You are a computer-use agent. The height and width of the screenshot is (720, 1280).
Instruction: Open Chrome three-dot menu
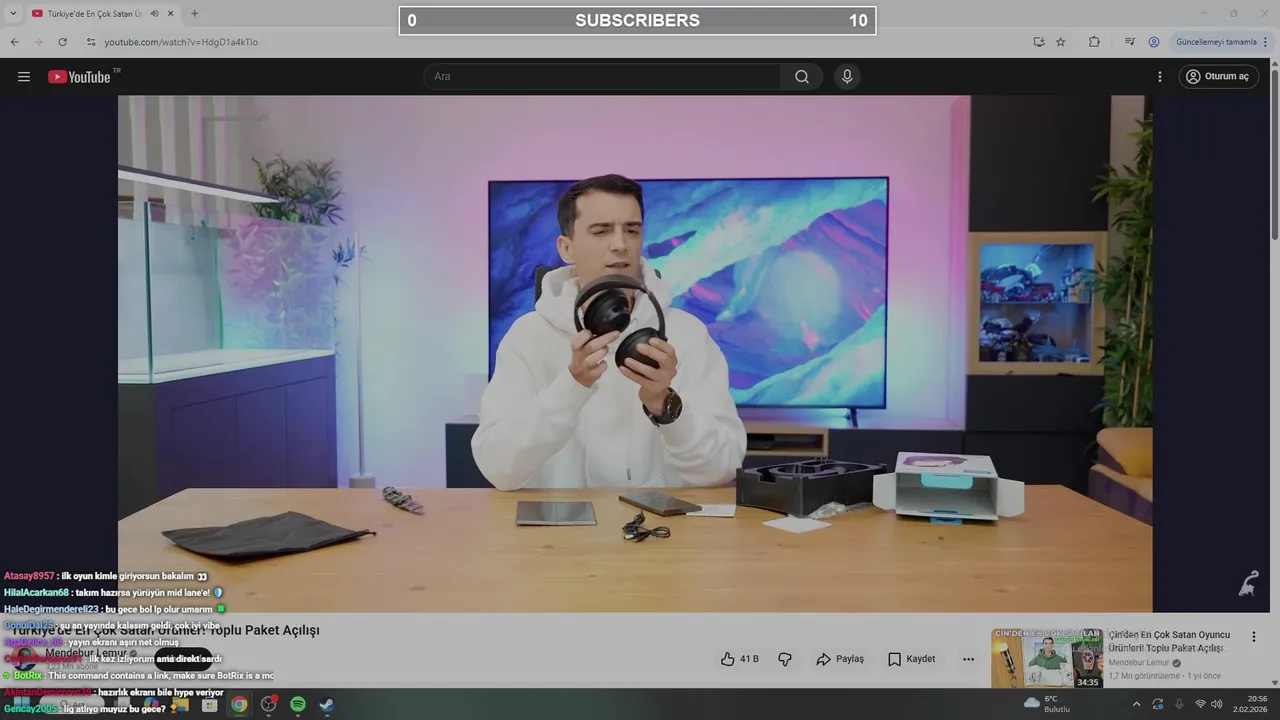(1265, 42)
